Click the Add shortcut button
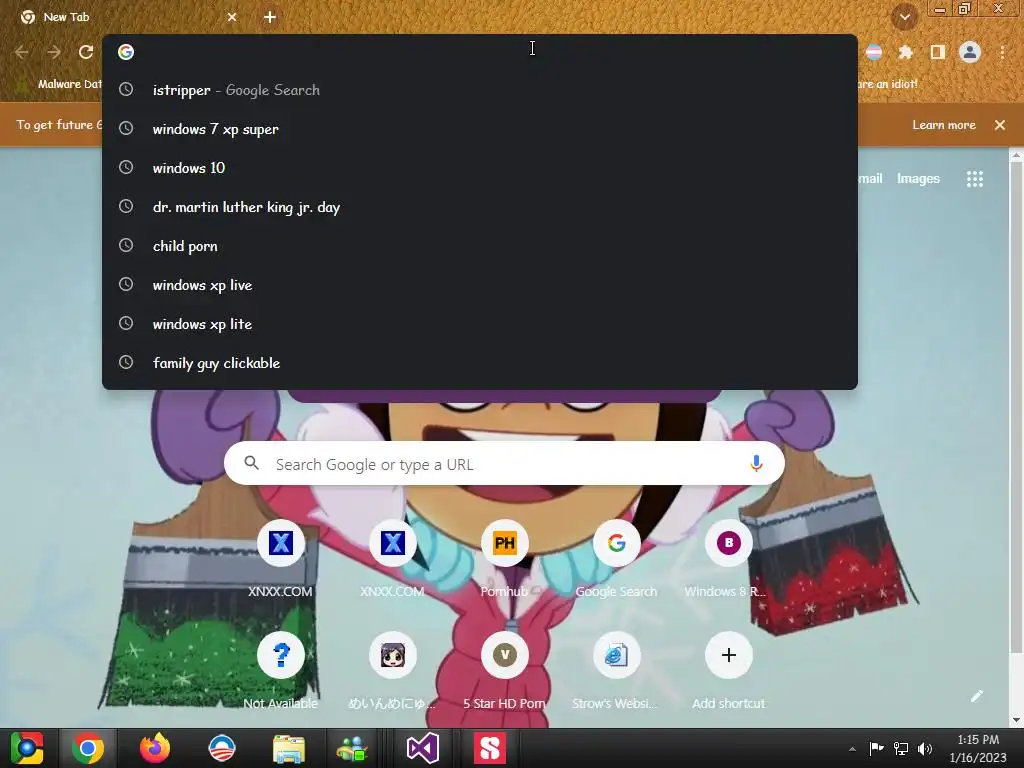This screenshot has width=1024, height=768. [728, 670]
